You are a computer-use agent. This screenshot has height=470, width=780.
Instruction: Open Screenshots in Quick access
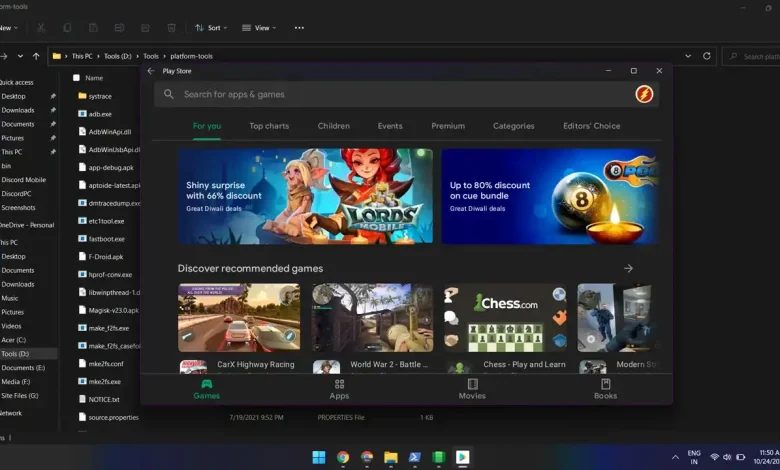click(x=18, y=208)
